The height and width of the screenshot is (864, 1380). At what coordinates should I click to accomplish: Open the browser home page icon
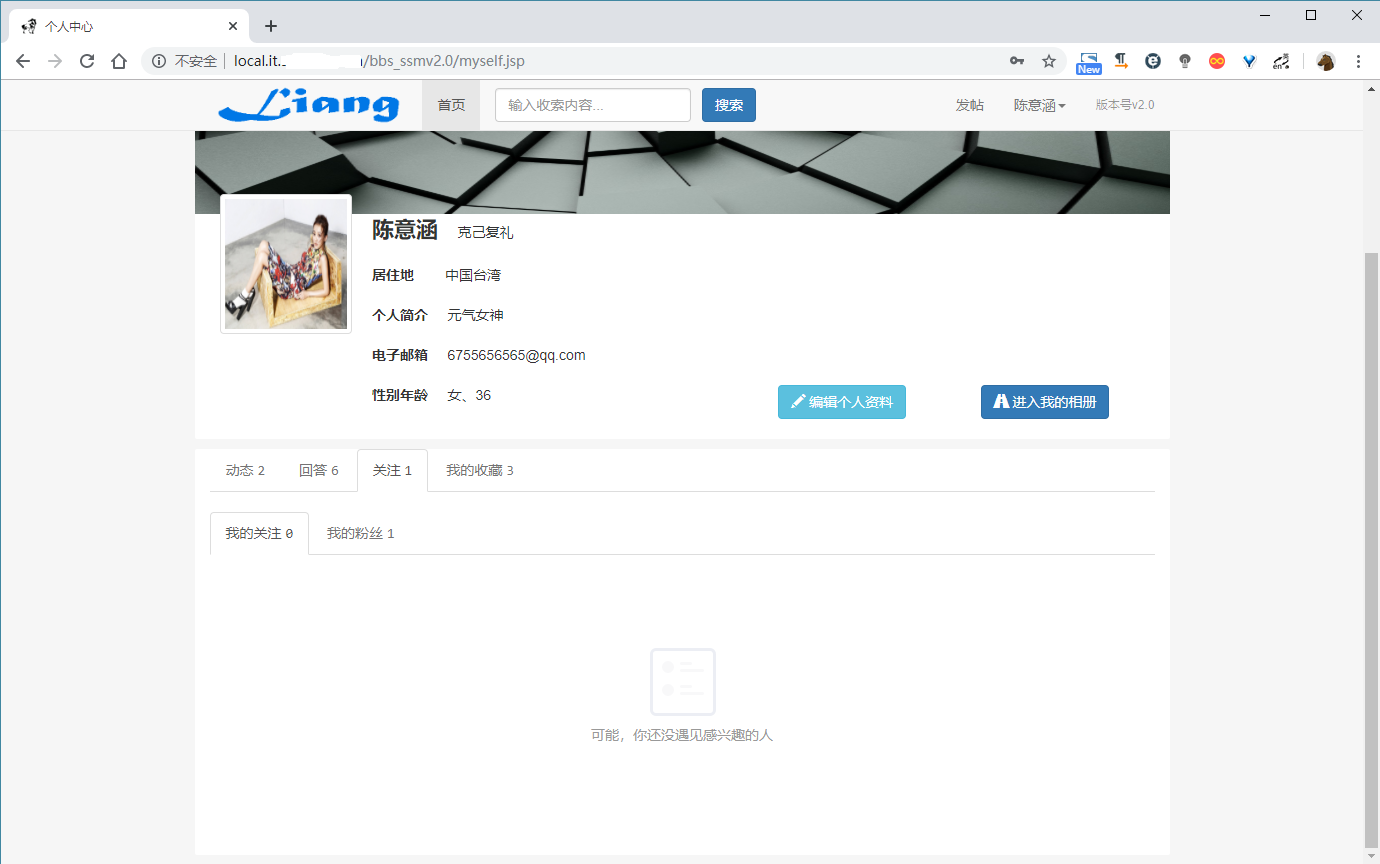[x=119, y=61]
